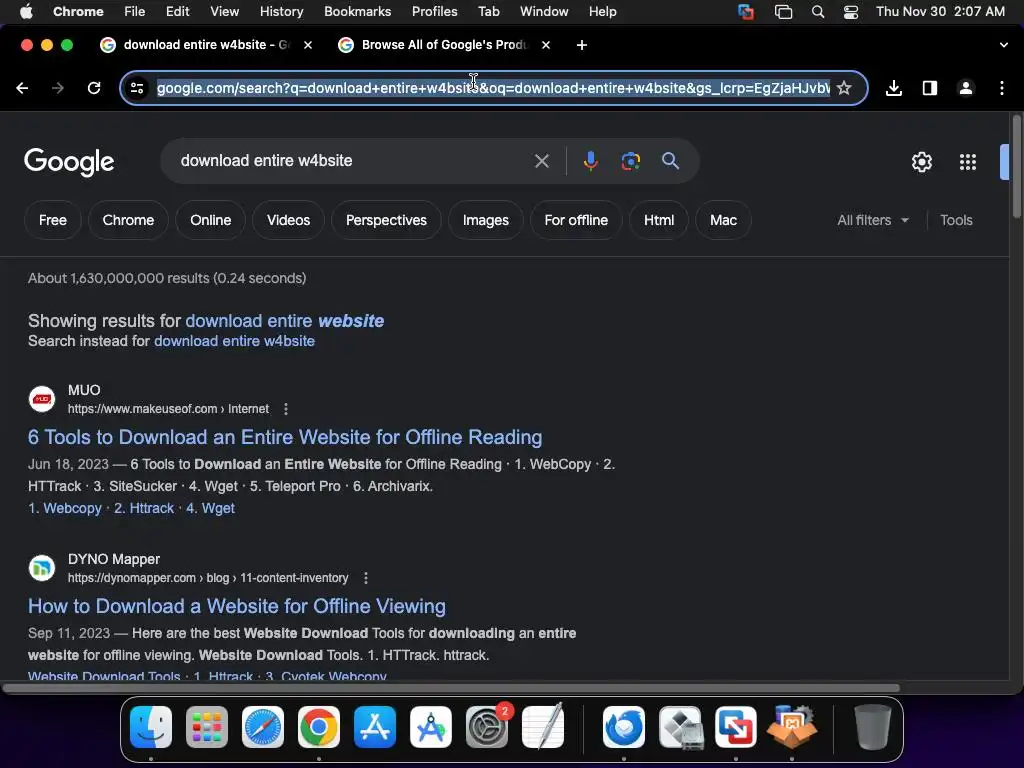Viewport: 1024px width, 768px height.
Task: Open the Profiles menu
Action: pos(434,12)
